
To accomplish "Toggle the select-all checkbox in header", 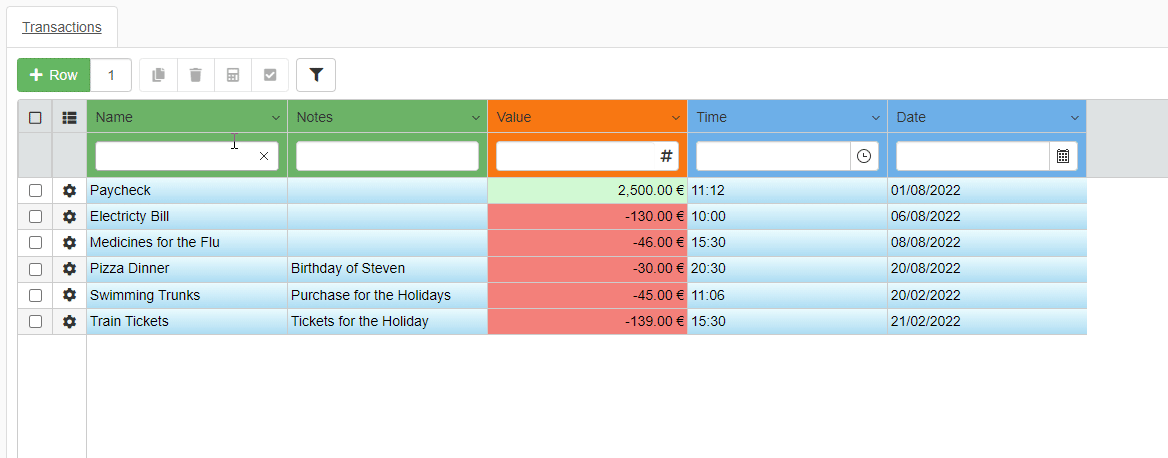I will pyautogui.click(x=35, y=117).
